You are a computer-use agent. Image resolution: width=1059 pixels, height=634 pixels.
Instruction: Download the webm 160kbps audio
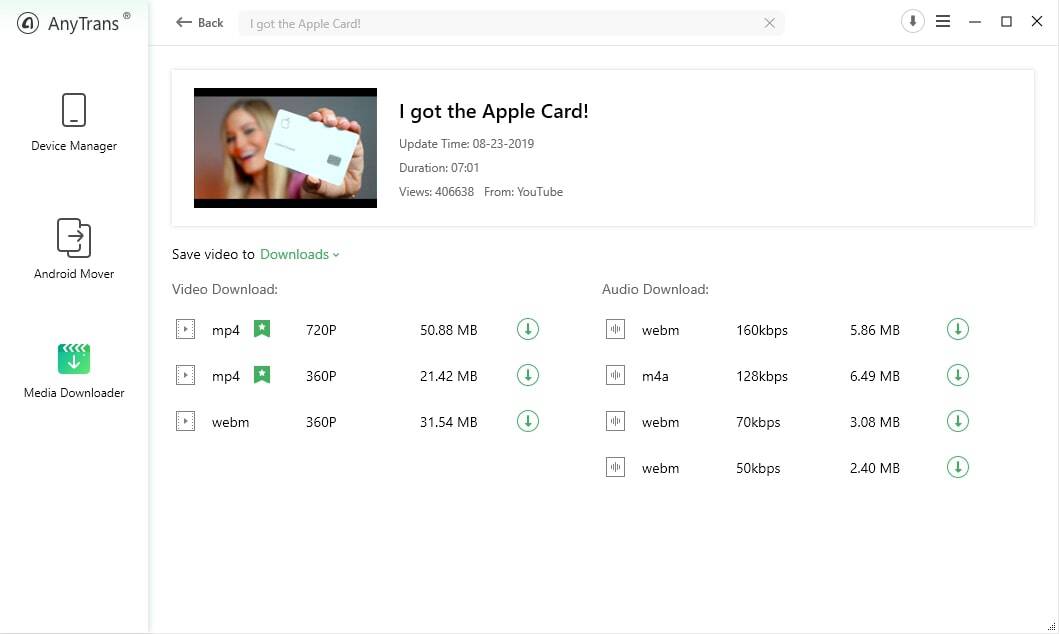pos(958,329)
